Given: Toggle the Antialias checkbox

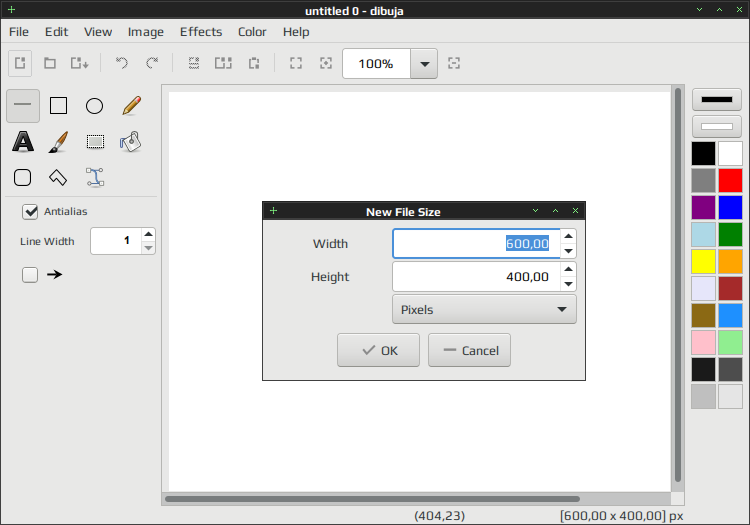Looking at the screenshot, I should (30, 212).
